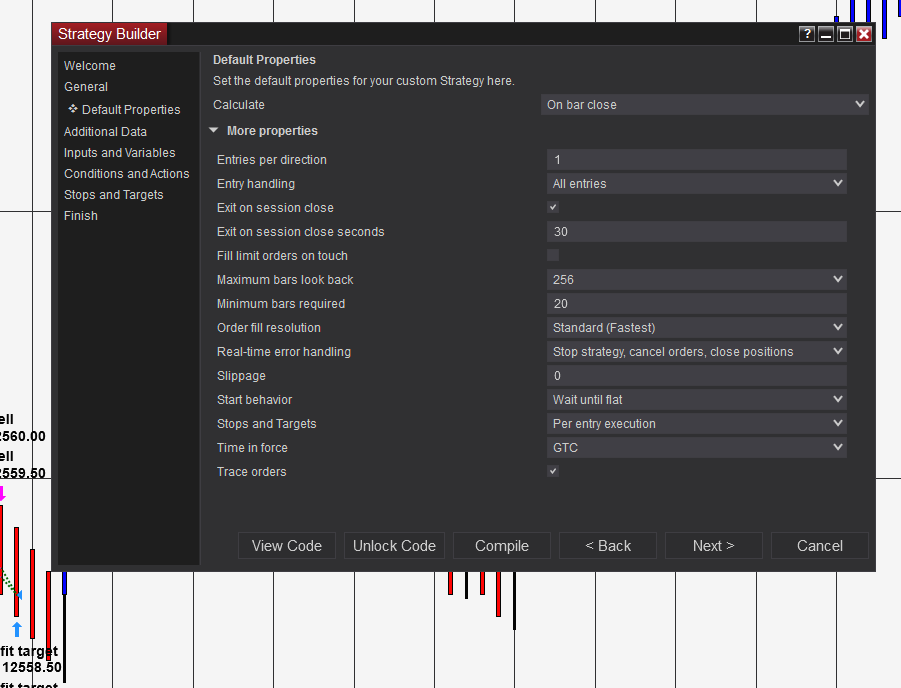Enable Fill limit orders on touch

click(553, 255)
